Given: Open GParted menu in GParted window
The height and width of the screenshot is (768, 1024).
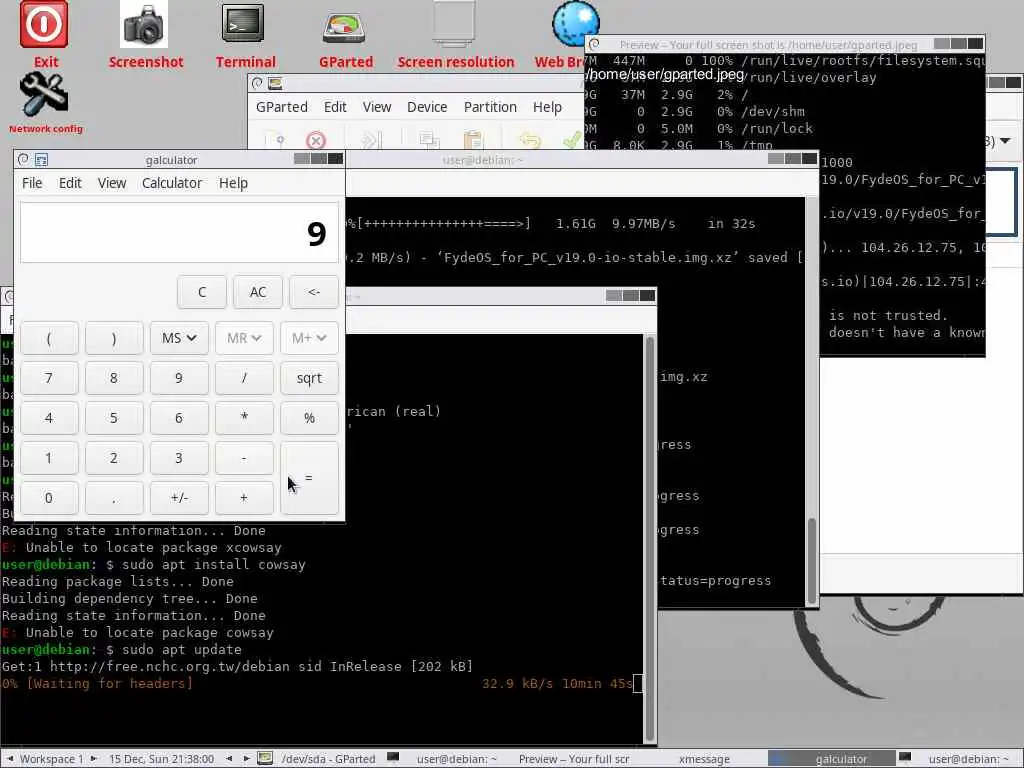Looking at the screenshot, I should coord(281,107).
